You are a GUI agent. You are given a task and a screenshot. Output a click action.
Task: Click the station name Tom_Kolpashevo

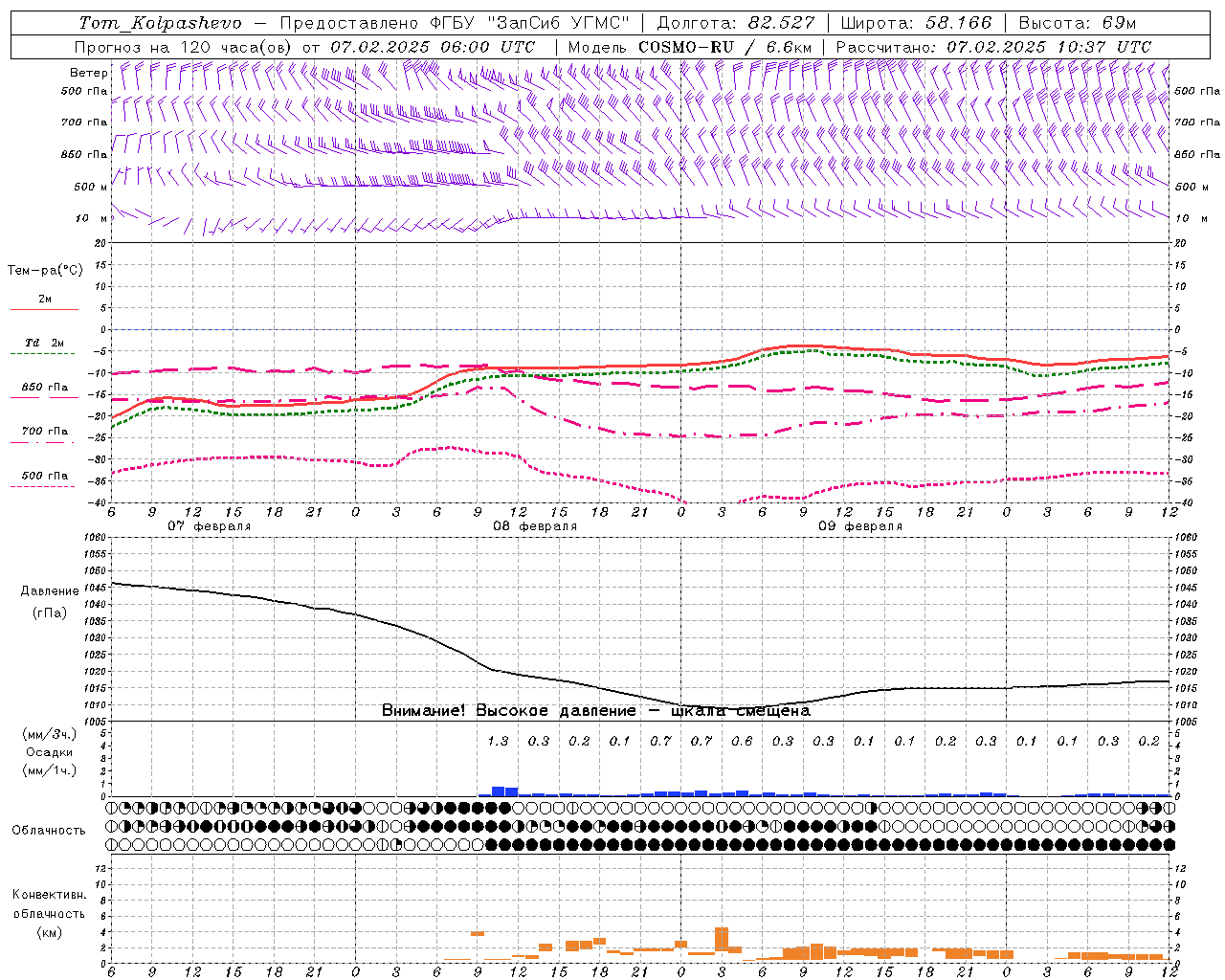coord(160,22)
